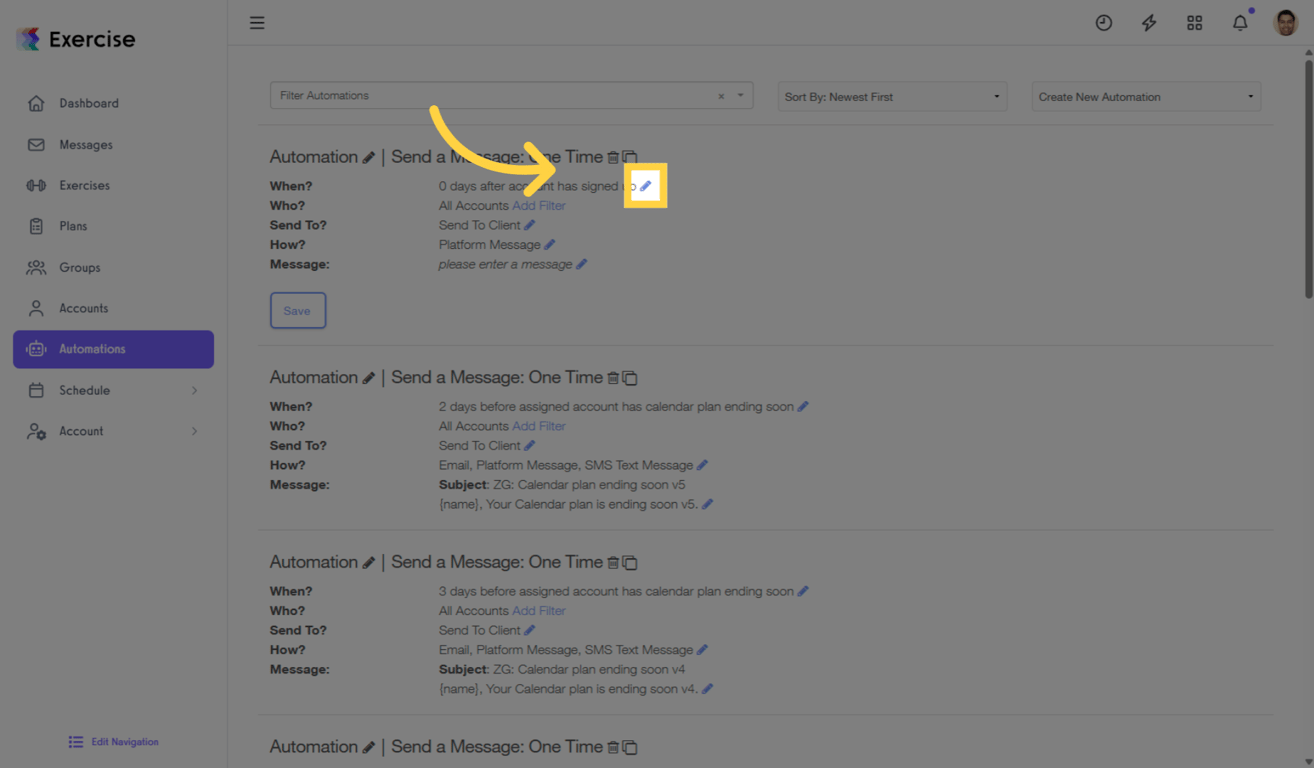Open Sort By: Newest First dropdown

[892, 97]
